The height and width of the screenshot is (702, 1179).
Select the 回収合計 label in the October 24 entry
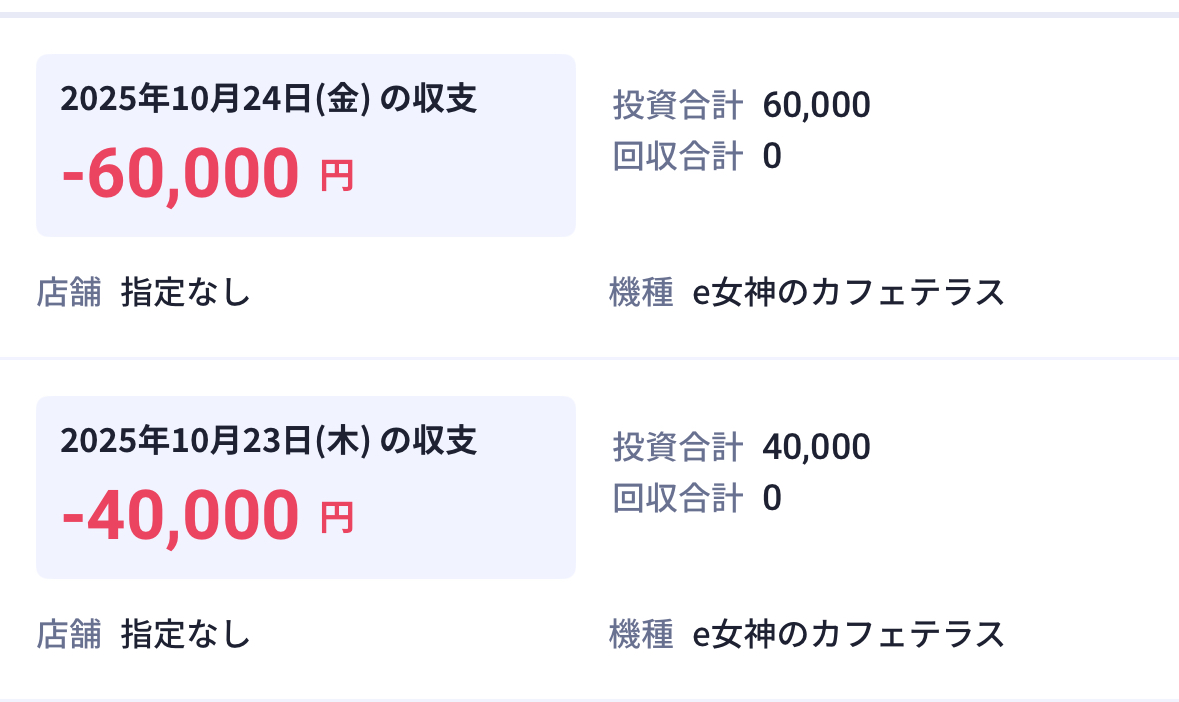click(677, 156)
